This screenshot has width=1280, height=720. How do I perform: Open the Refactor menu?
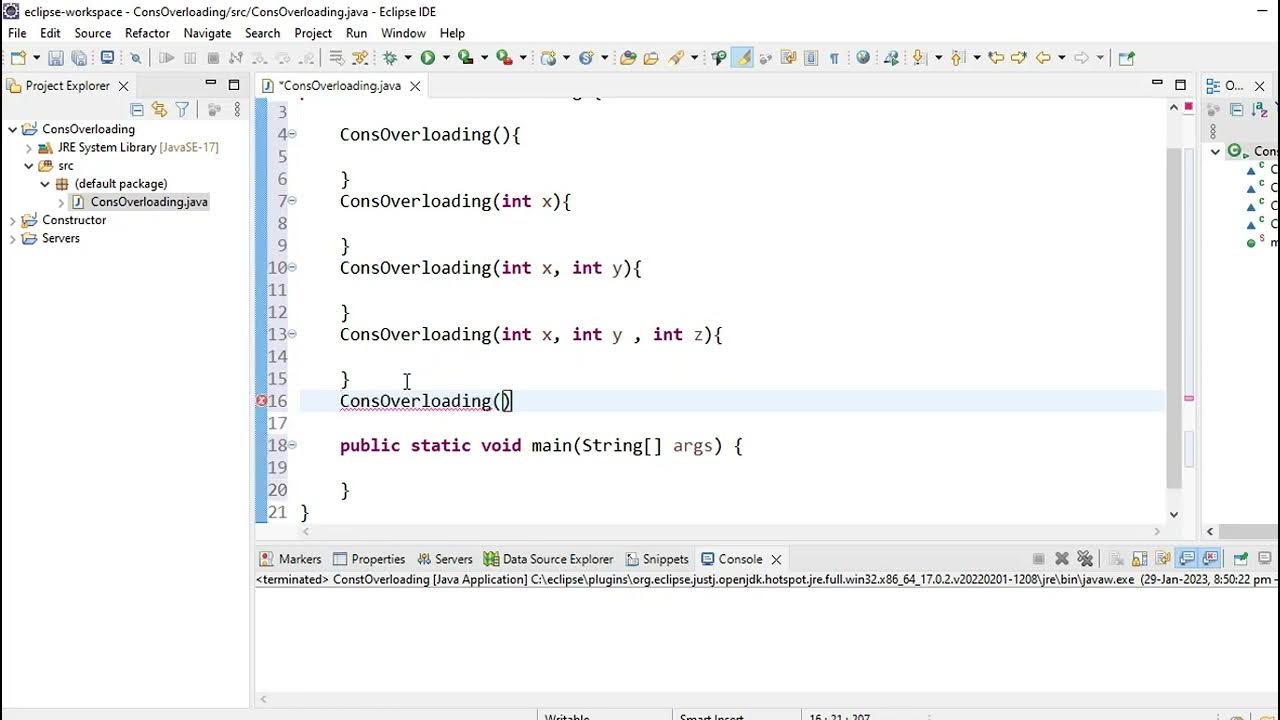click(x=147, y=33)
